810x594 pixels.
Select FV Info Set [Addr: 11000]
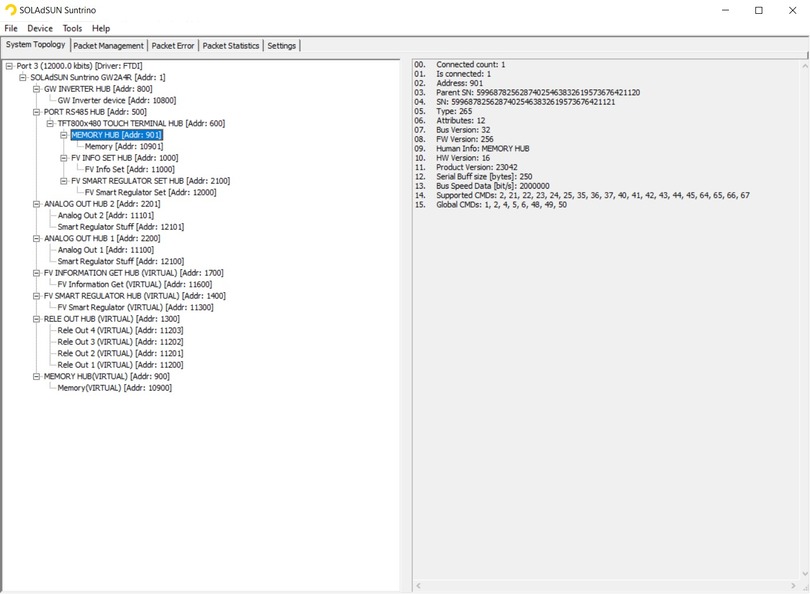tap(130, 169)
